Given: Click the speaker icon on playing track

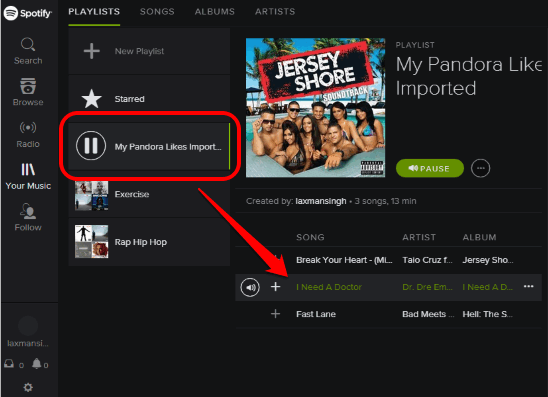Looking at the screenshot, I should pyautogui.click(x=250, y=287).
